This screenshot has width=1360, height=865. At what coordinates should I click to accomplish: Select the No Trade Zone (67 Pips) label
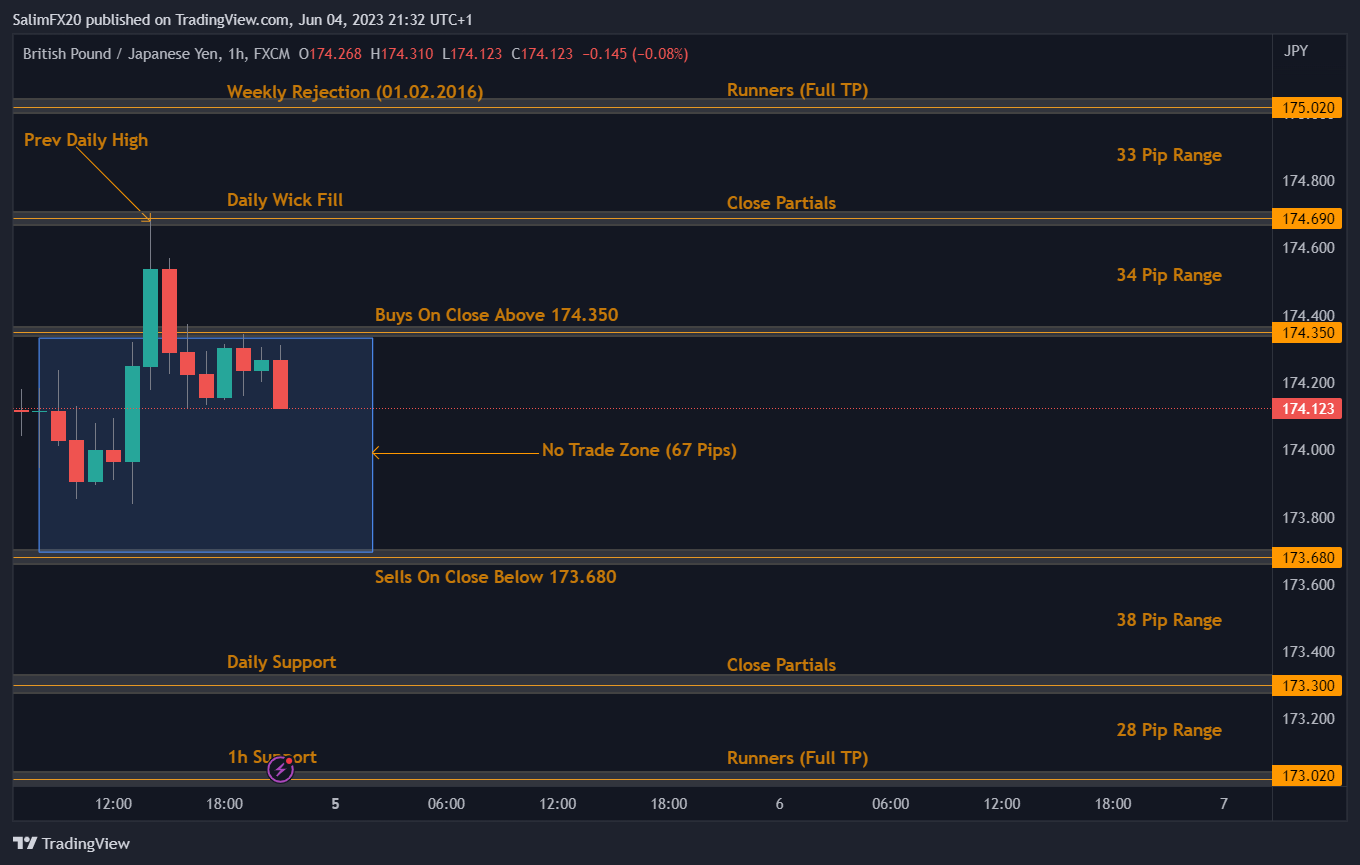coord(639,450)
